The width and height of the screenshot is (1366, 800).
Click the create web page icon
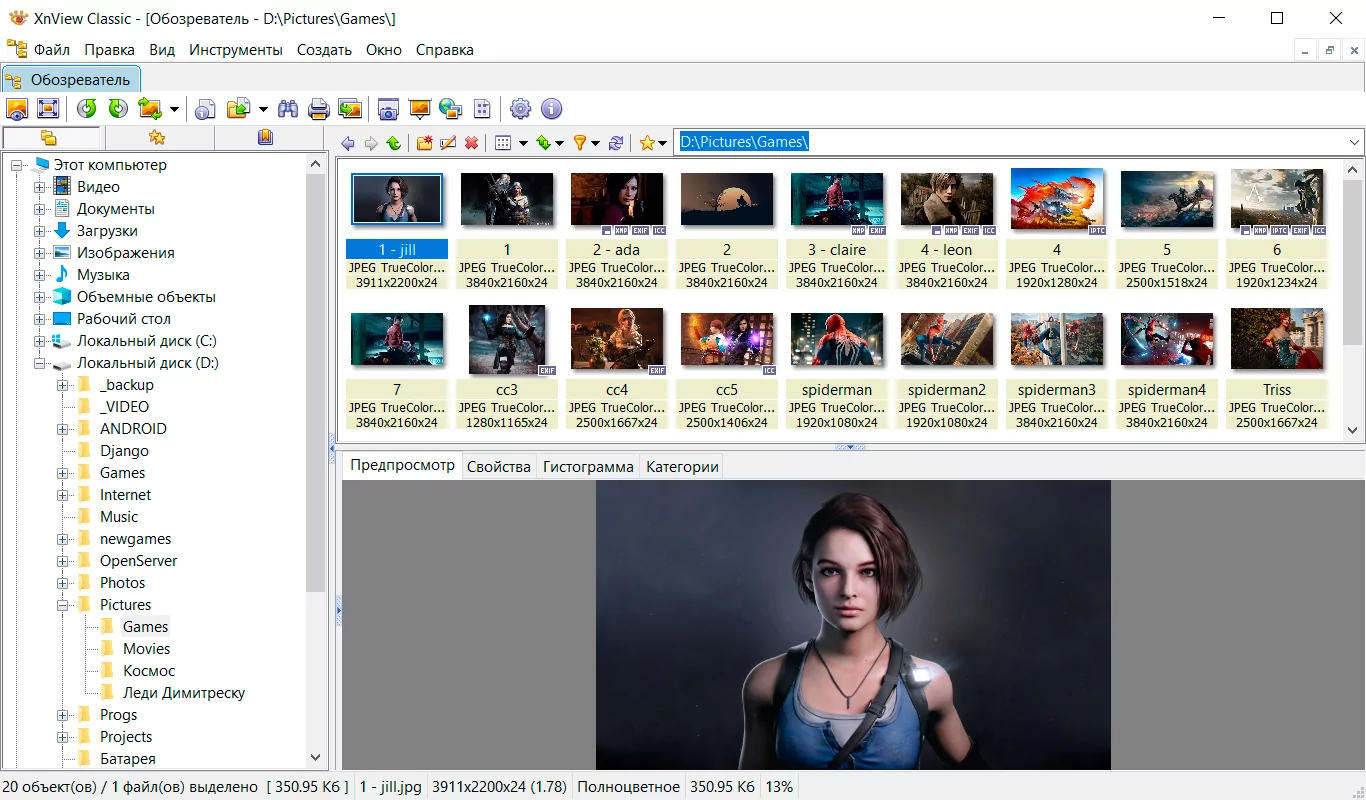[x=451, y=109]
